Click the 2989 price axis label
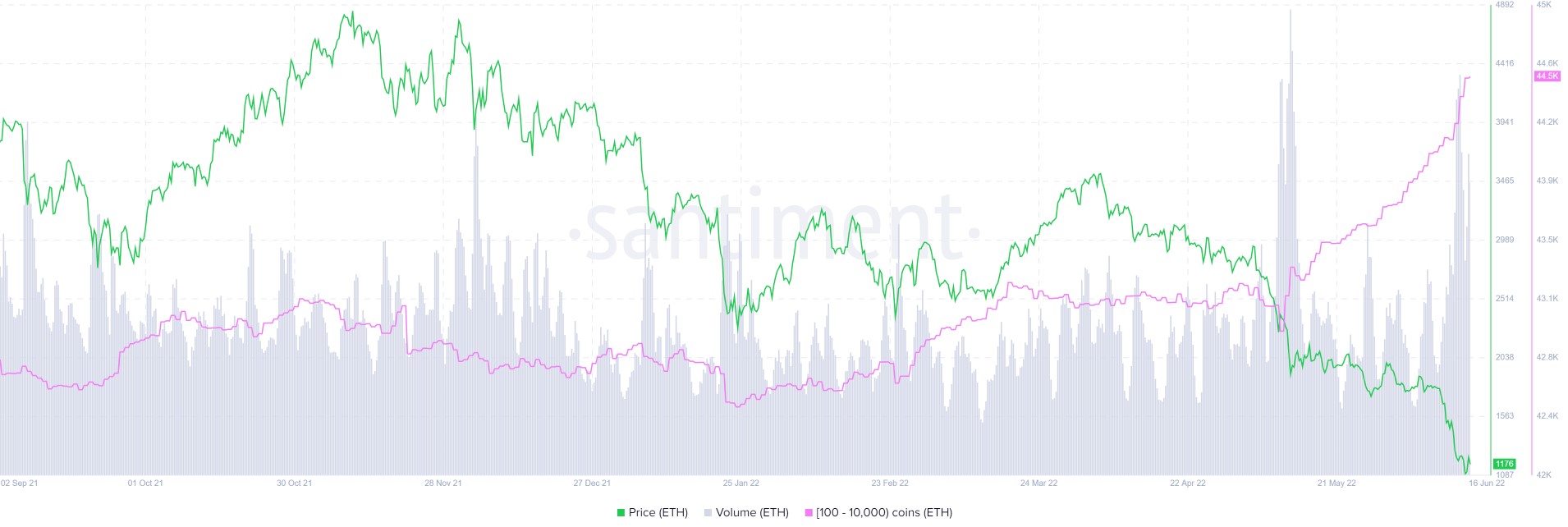Screen dimensions: 1568x527 [1504, 240]
